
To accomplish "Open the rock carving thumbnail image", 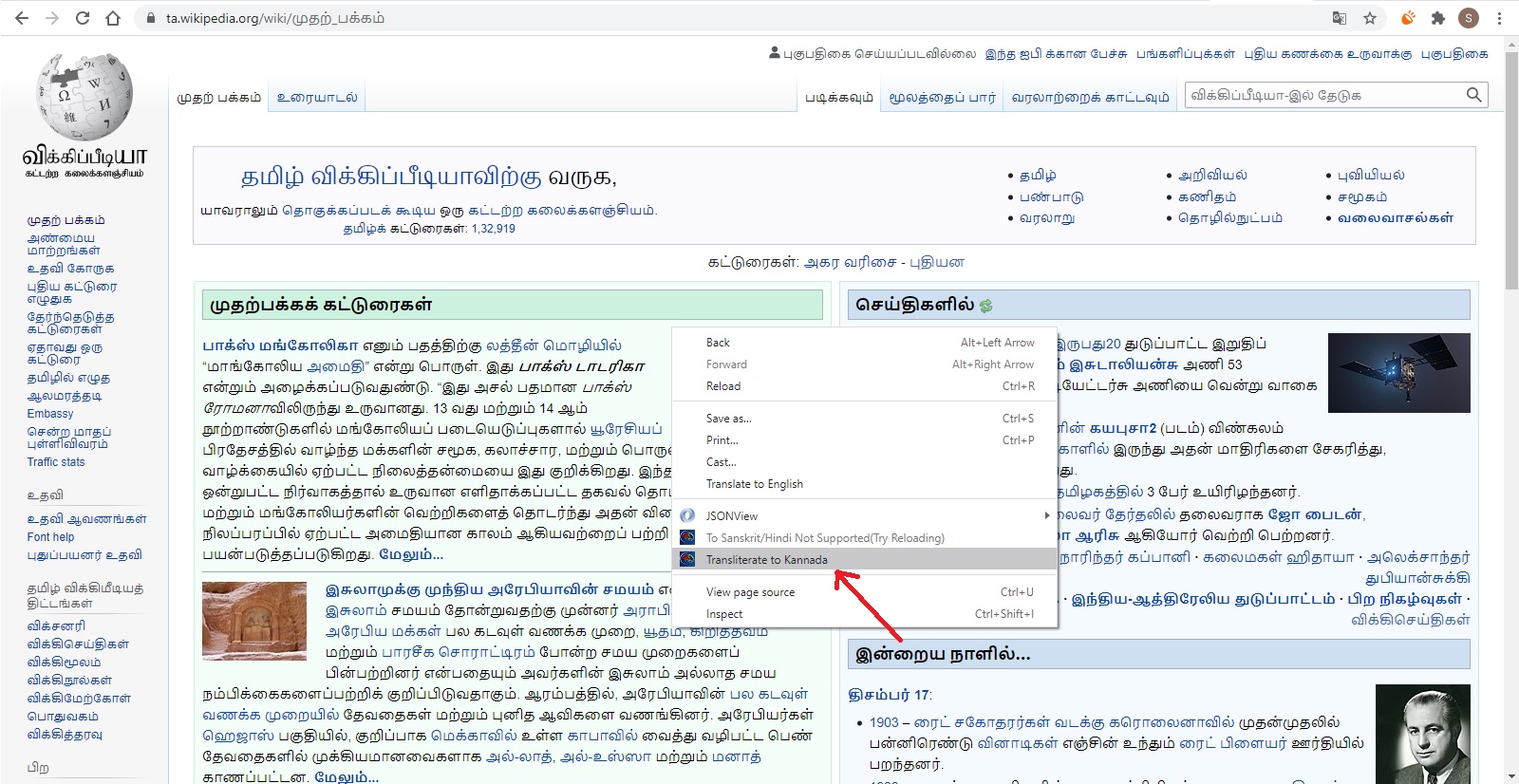I will (253, 621).
